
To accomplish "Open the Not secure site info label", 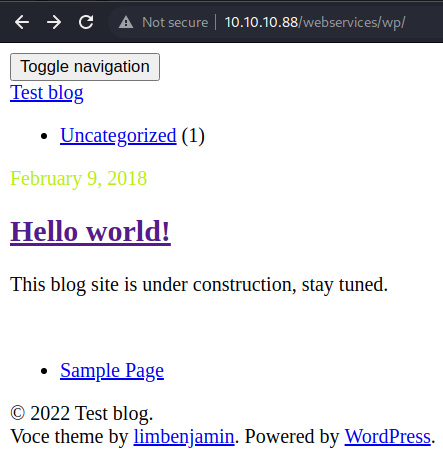I will tap(175, 22).
